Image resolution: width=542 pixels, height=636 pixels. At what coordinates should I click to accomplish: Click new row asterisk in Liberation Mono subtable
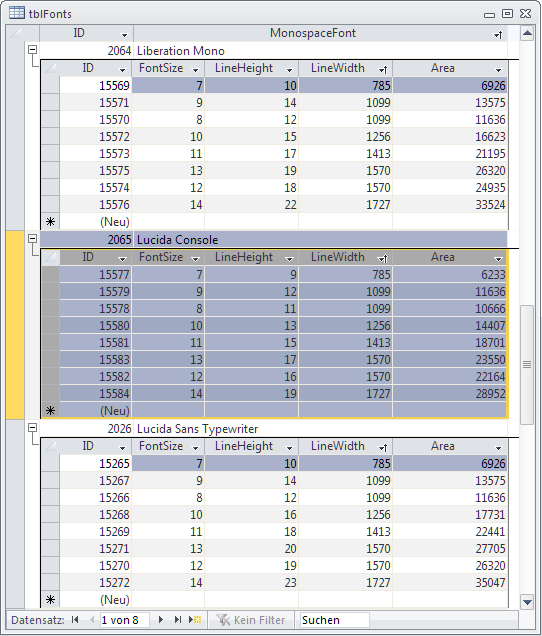[50, 222]
